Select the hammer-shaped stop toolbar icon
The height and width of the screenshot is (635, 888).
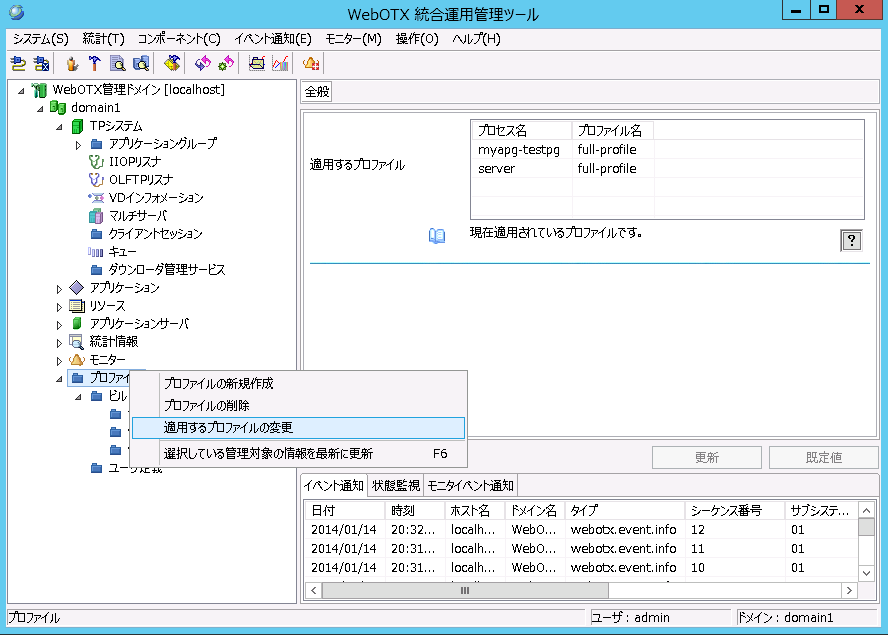click(x=95, y=62)
